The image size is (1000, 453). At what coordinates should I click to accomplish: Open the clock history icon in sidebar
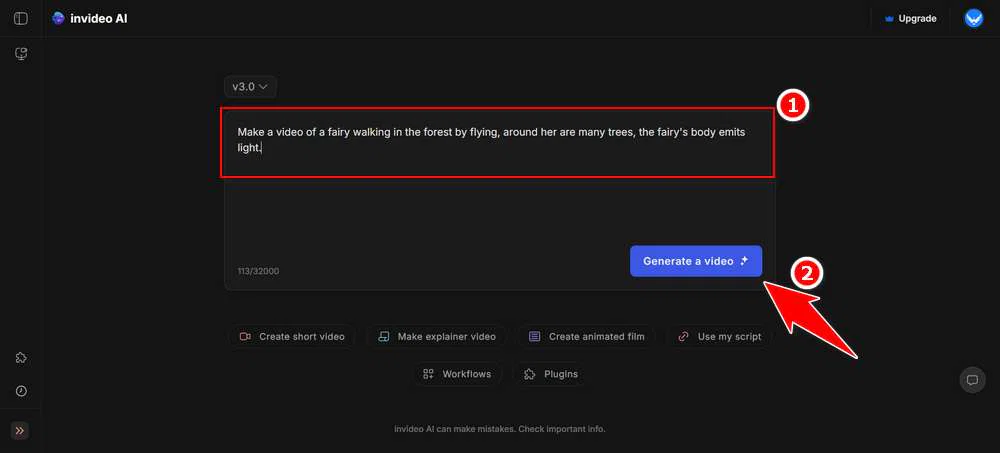pos(21,391)
